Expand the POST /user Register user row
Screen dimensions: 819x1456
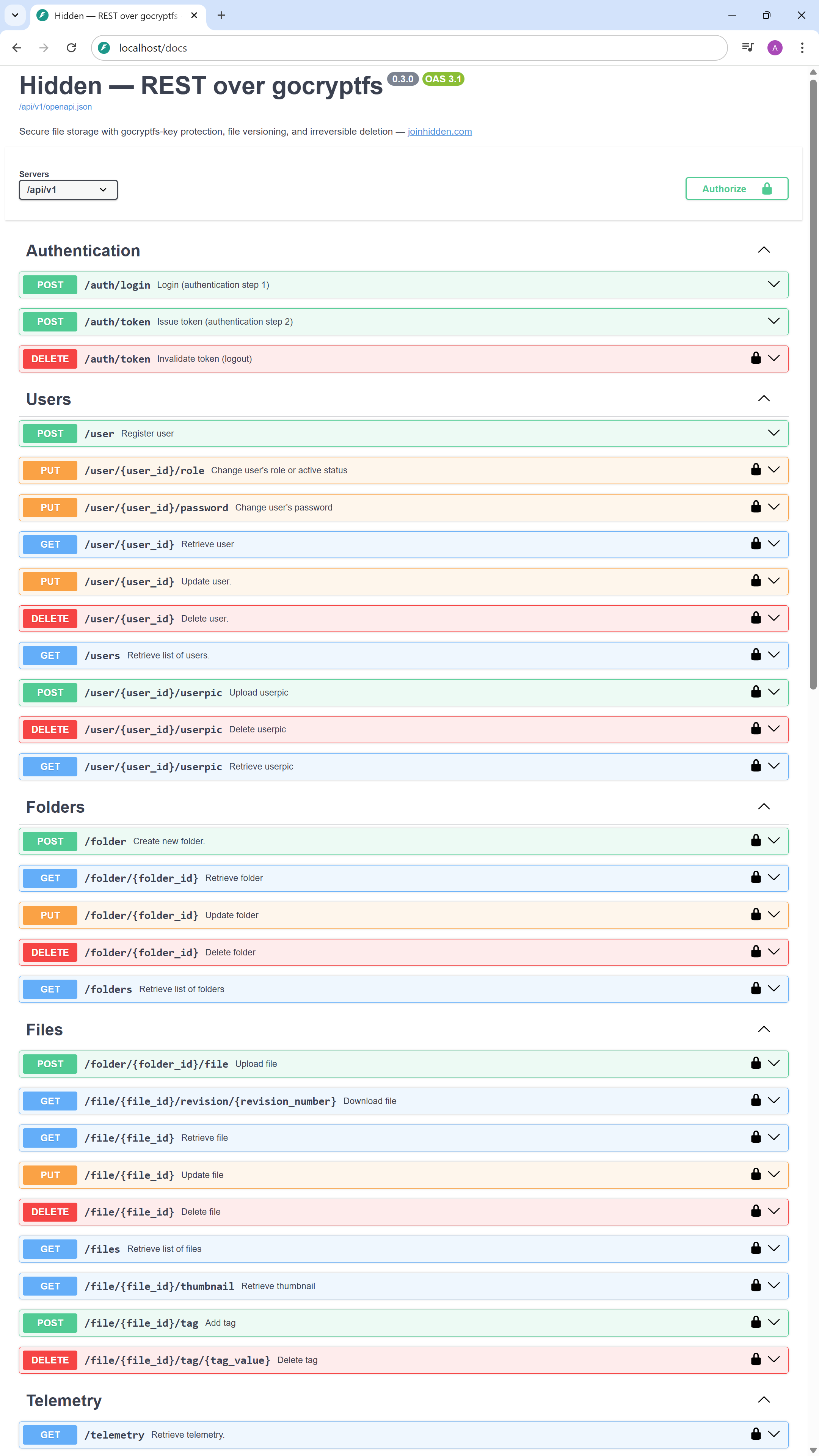773,433
